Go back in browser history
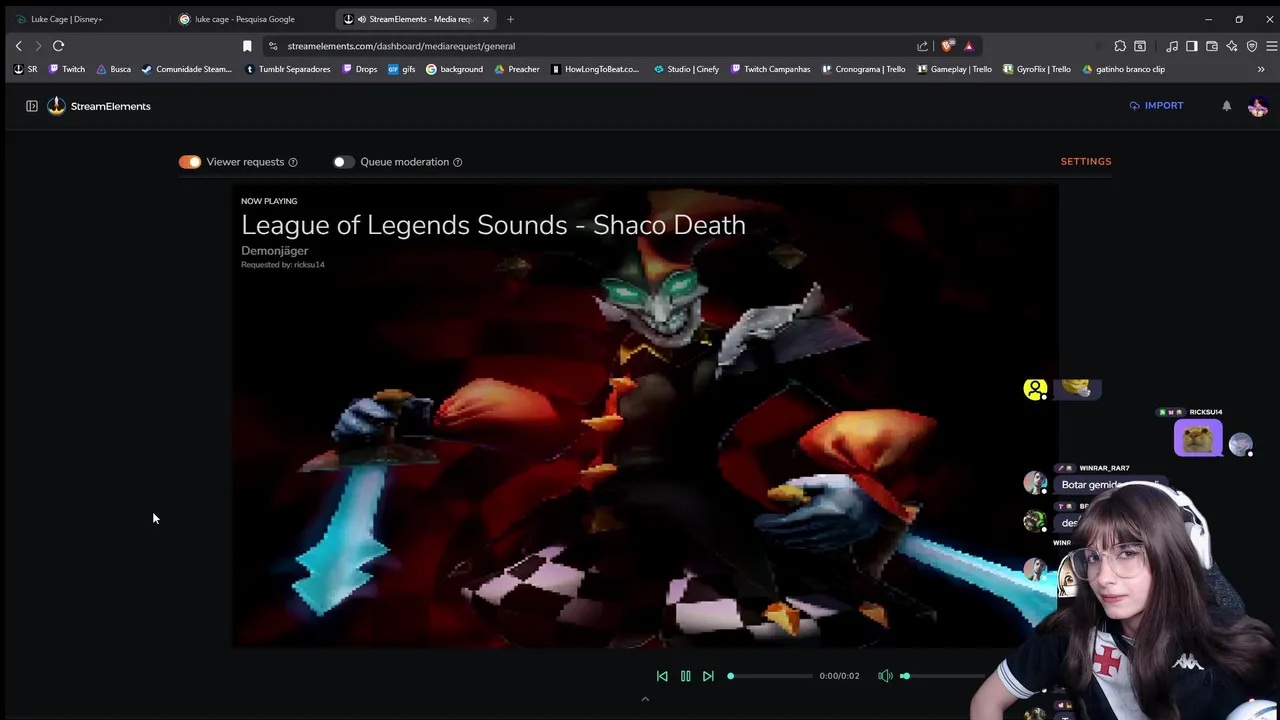Screen dimensions: 1280x720 point(18,46)
